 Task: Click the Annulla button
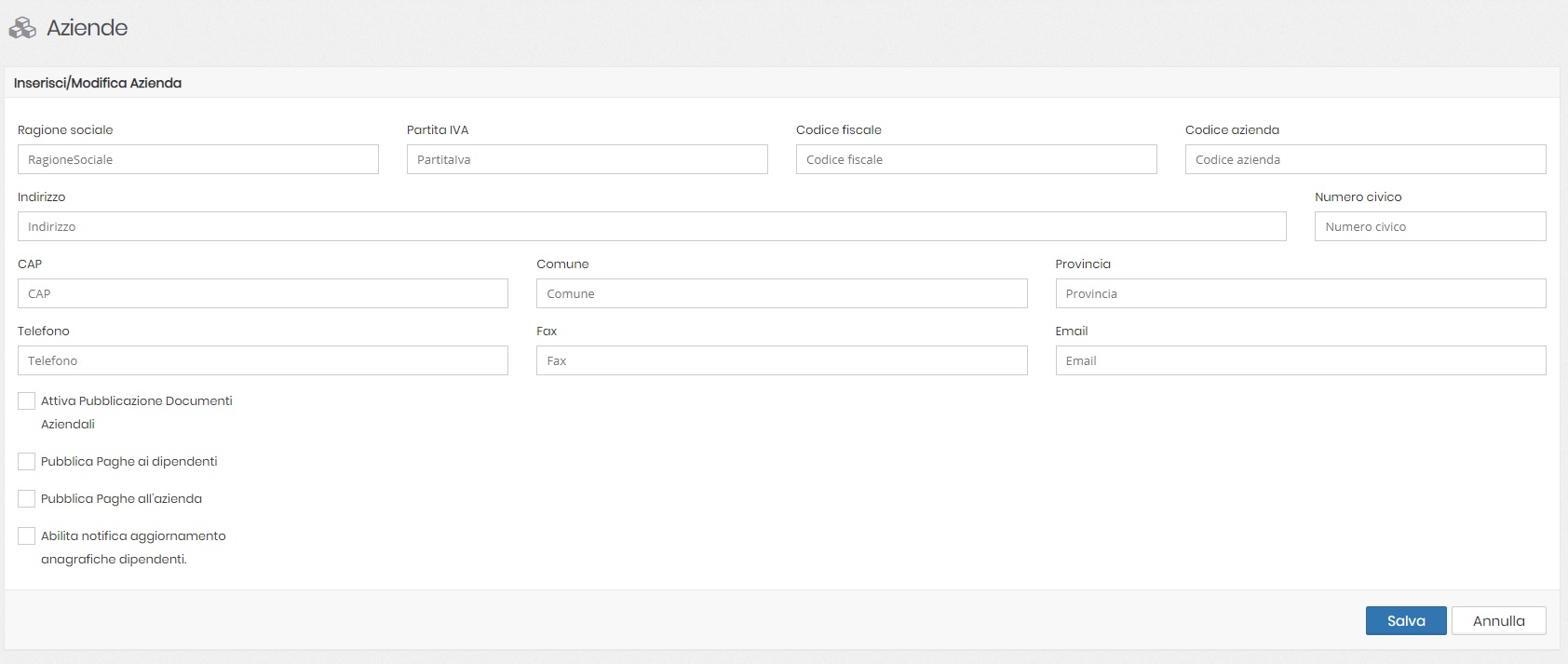[1498, 621]
